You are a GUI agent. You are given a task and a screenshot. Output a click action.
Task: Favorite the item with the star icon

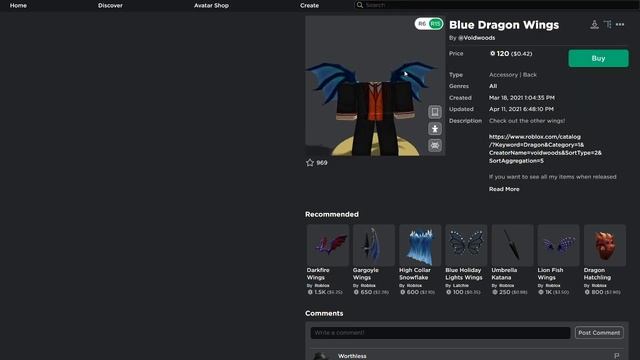pos(310,162)
